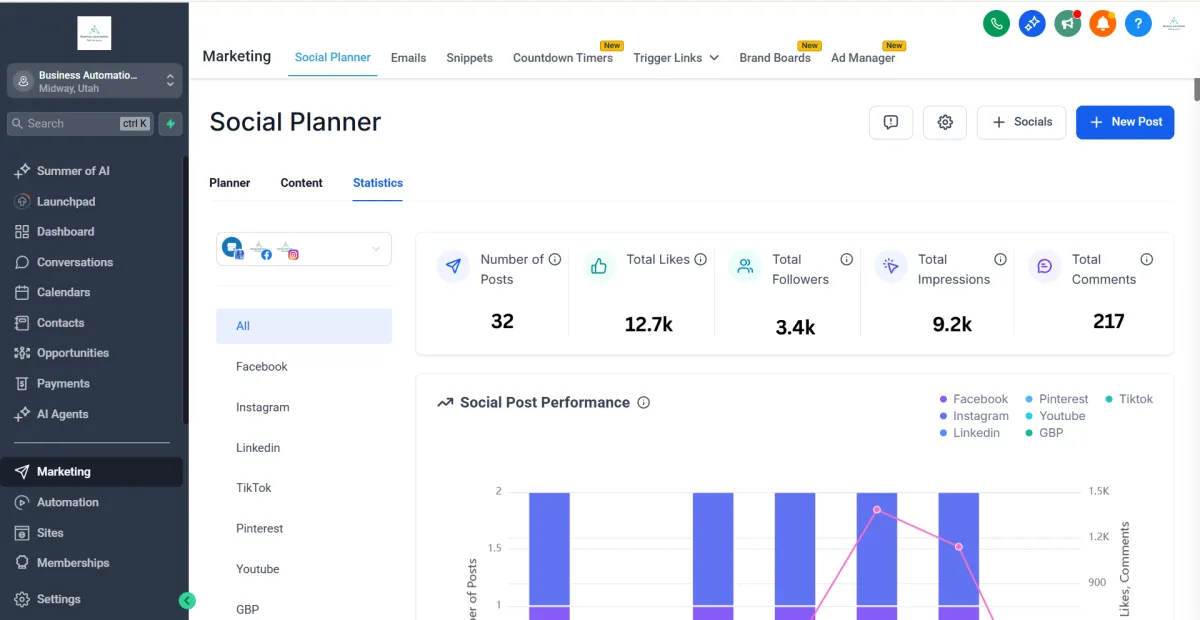Toggle the Youtube series in chart legend
Image resolution: width=1200 pixels, height=620 pixels.
1055,416
